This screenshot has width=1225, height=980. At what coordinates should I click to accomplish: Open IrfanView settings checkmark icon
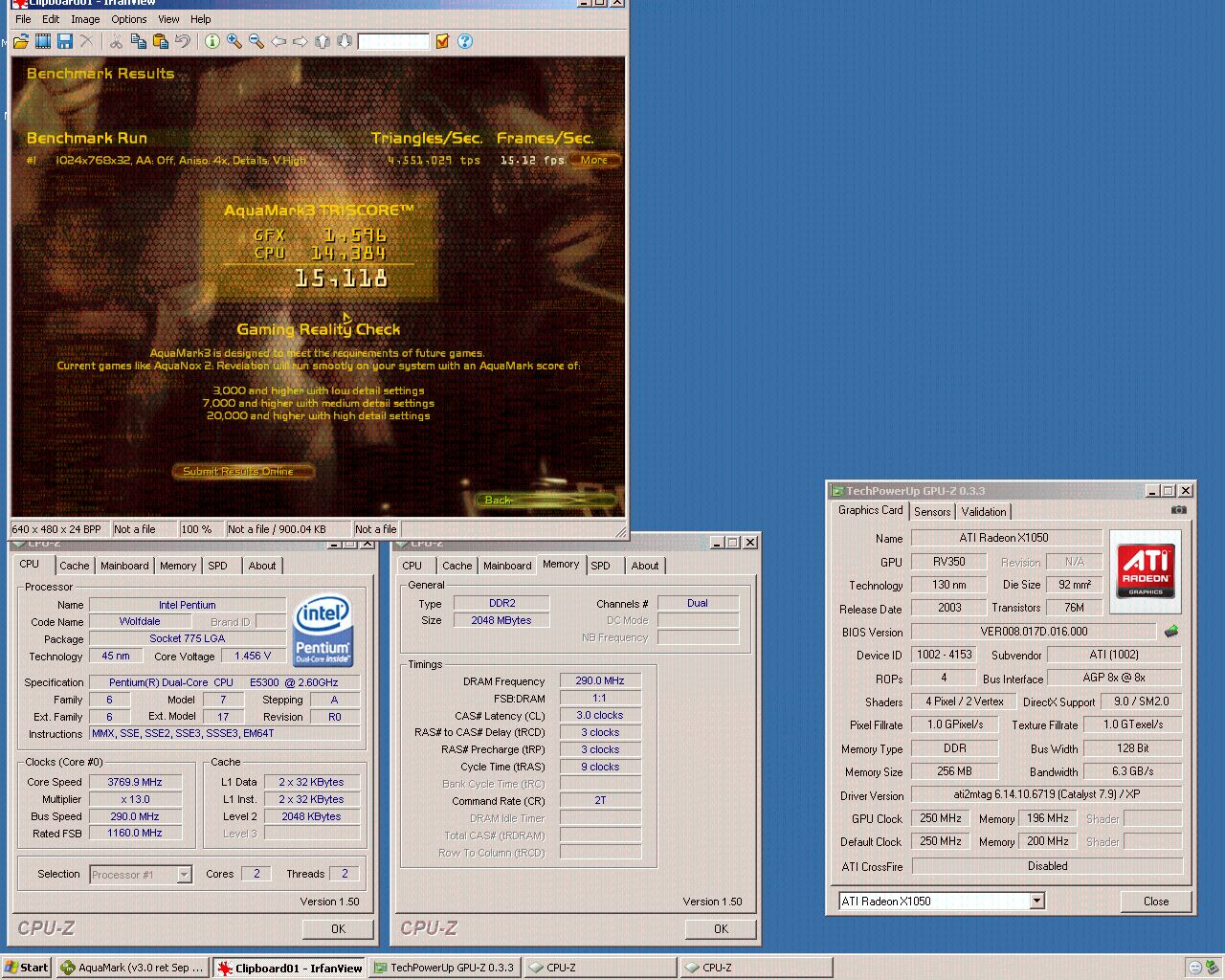click(442, 41)
